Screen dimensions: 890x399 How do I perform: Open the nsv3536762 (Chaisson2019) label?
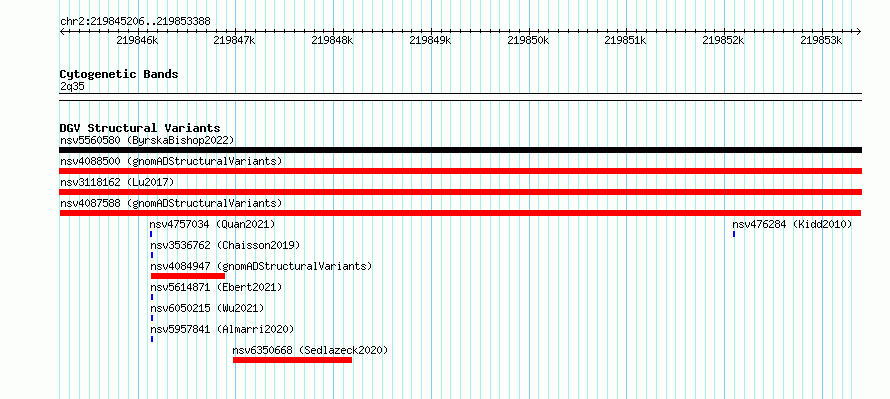(x=225, y=245)
